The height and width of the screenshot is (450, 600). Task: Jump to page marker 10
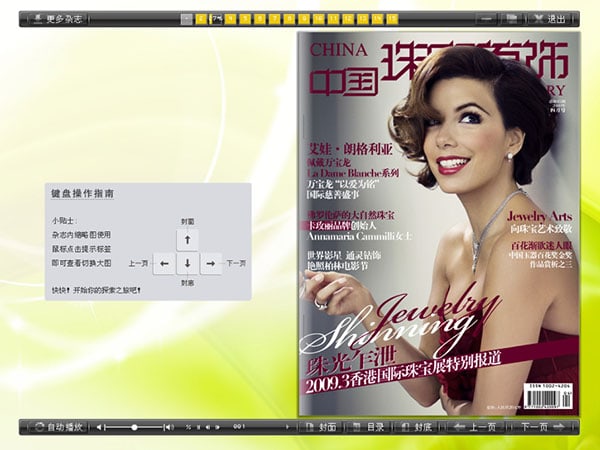[x=319, y=19]
